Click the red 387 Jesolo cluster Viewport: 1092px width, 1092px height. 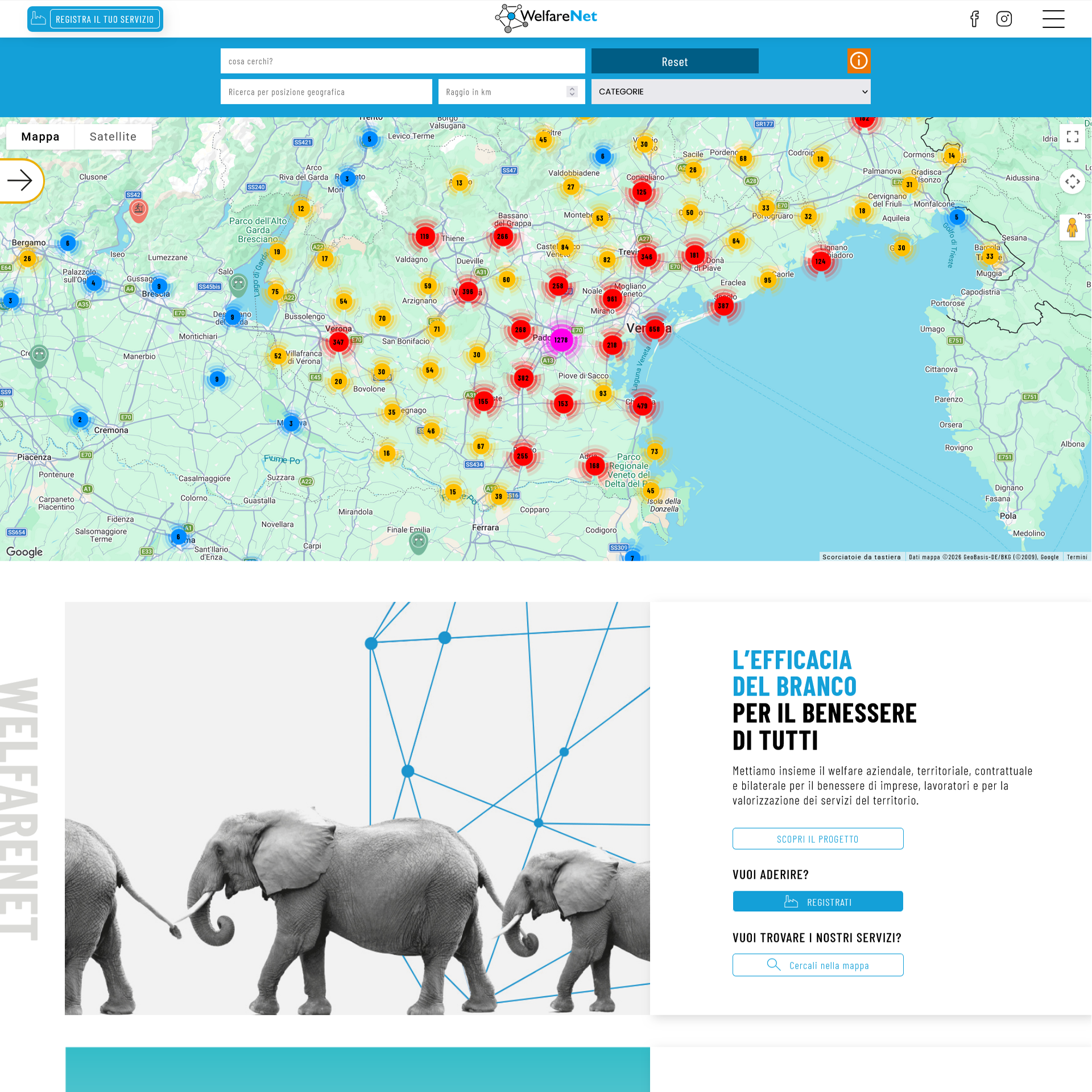coord(723,306)
